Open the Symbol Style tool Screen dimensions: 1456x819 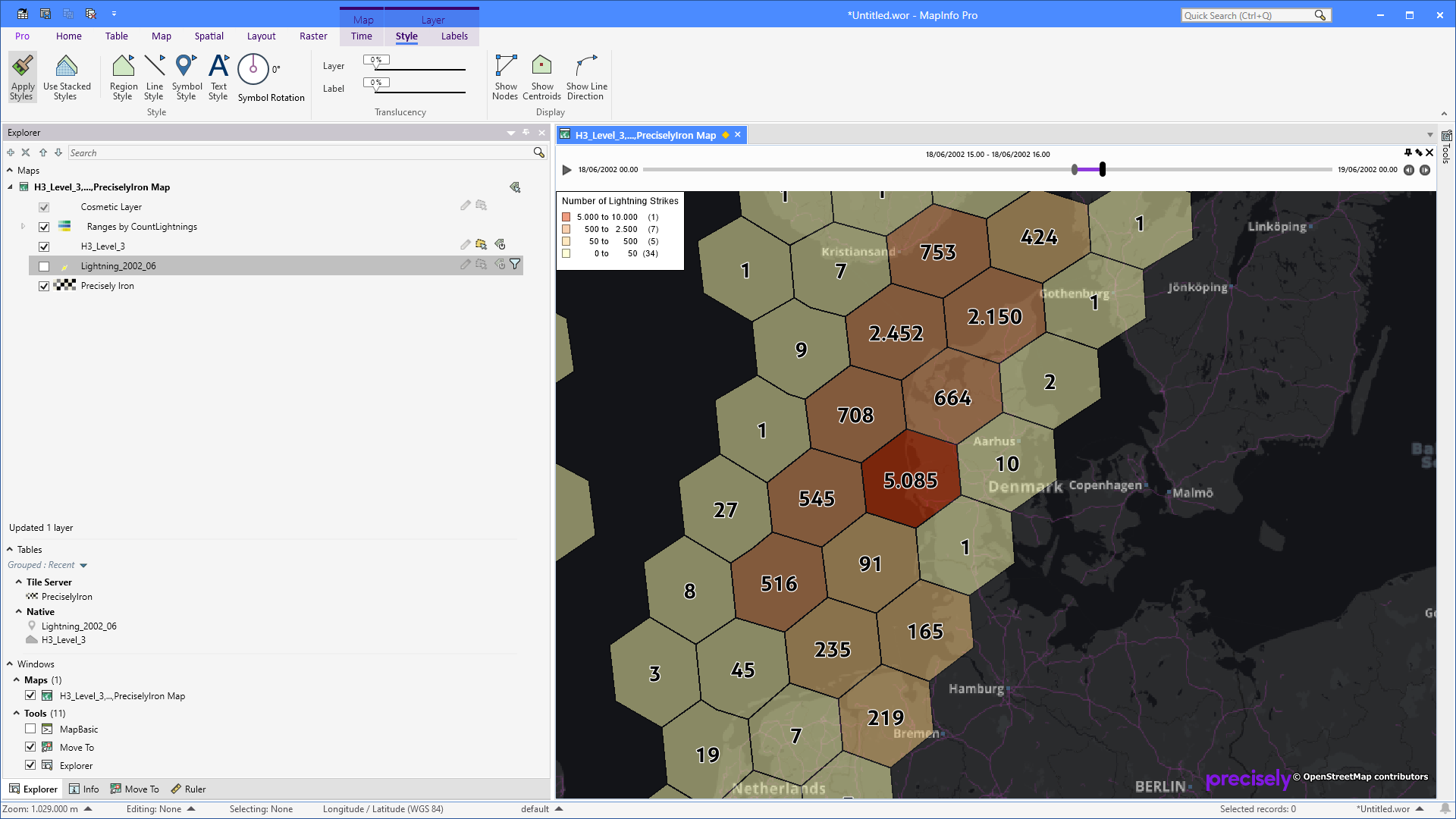186,76
